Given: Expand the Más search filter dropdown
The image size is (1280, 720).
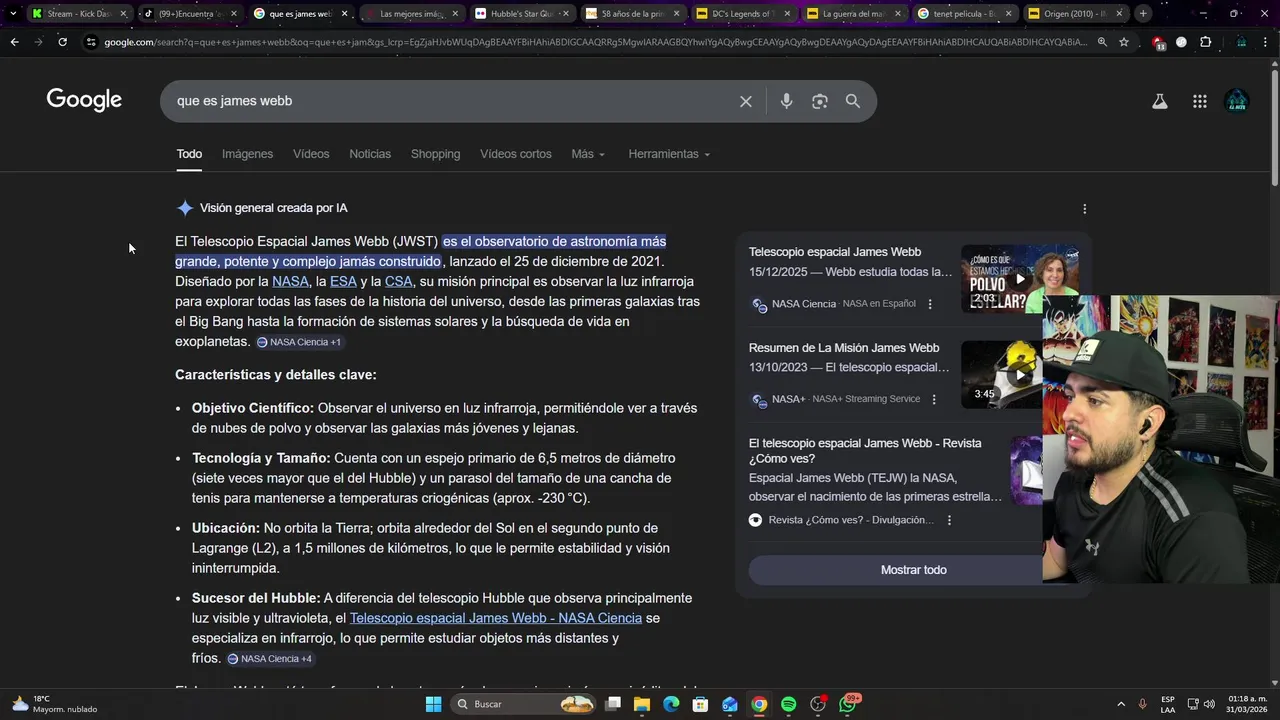Looking at the screenshot, I should 588,154.
